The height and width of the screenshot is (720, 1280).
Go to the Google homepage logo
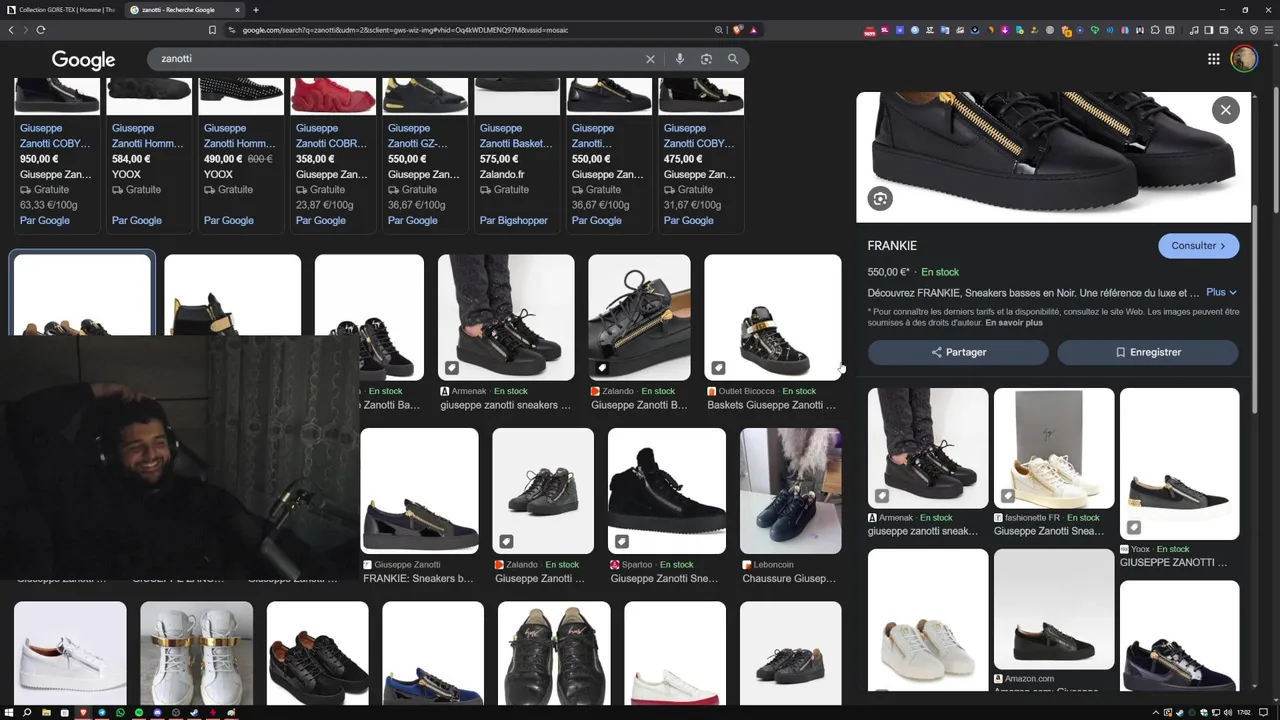pyautogui.click(x=84, y=60)
